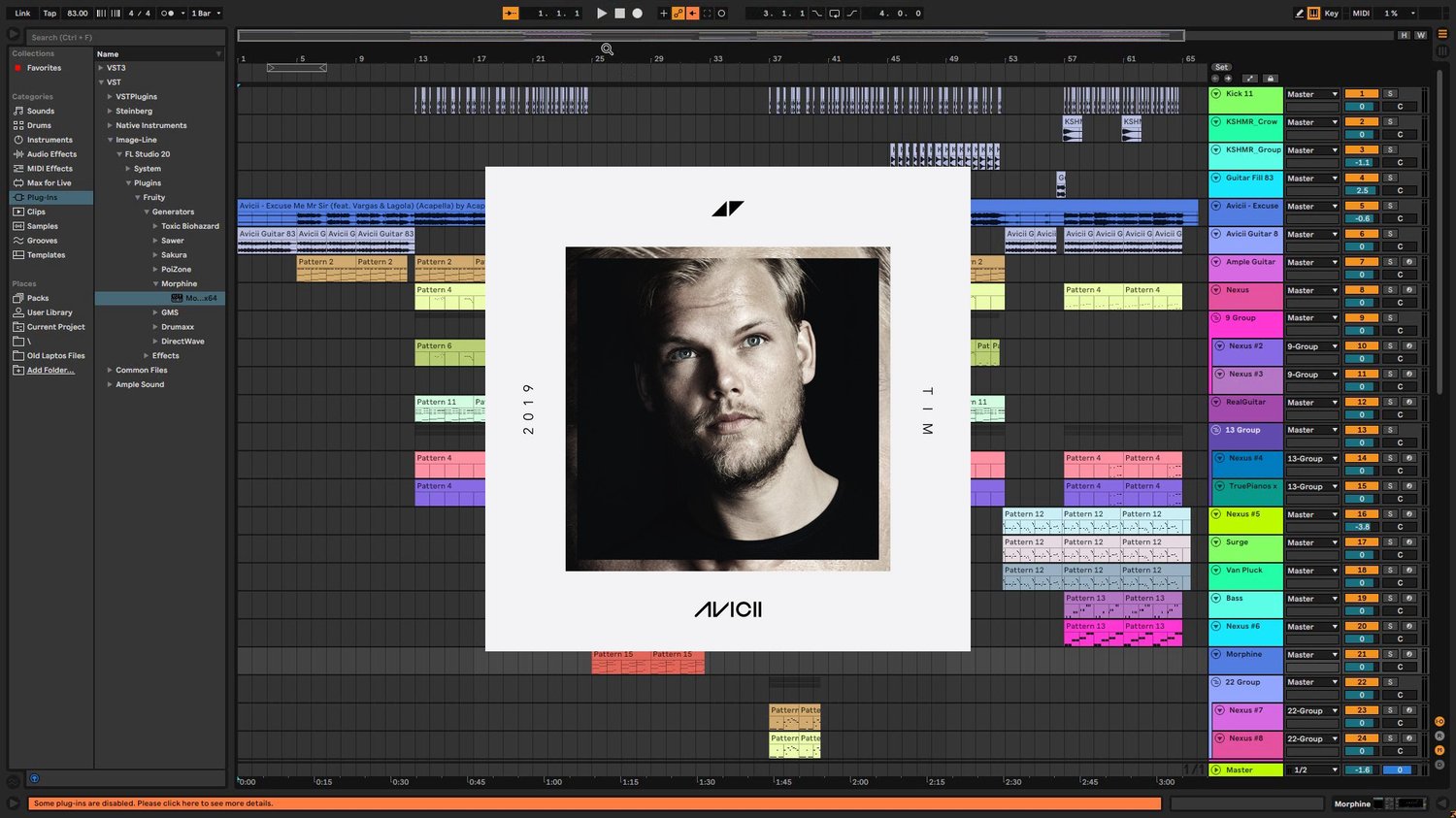Open the 1 Bar quantization dropdown
The image size is (1456, 818).
(206, 14)
